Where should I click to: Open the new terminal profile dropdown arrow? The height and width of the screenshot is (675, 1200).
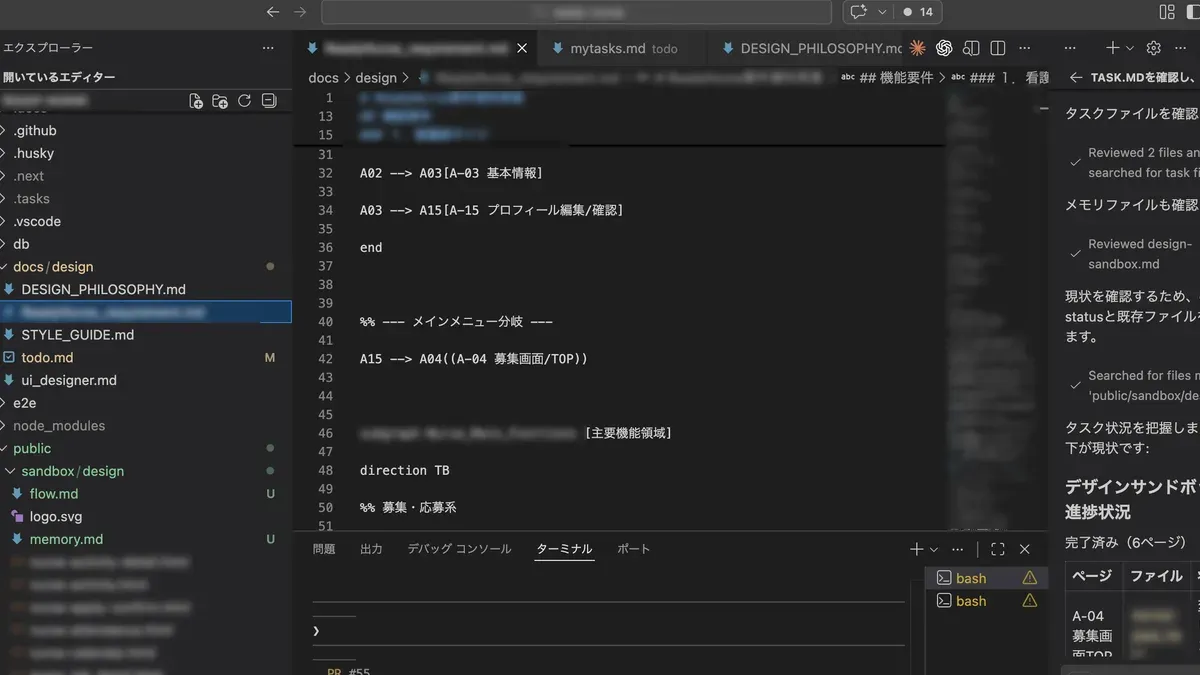coord(934,549)
